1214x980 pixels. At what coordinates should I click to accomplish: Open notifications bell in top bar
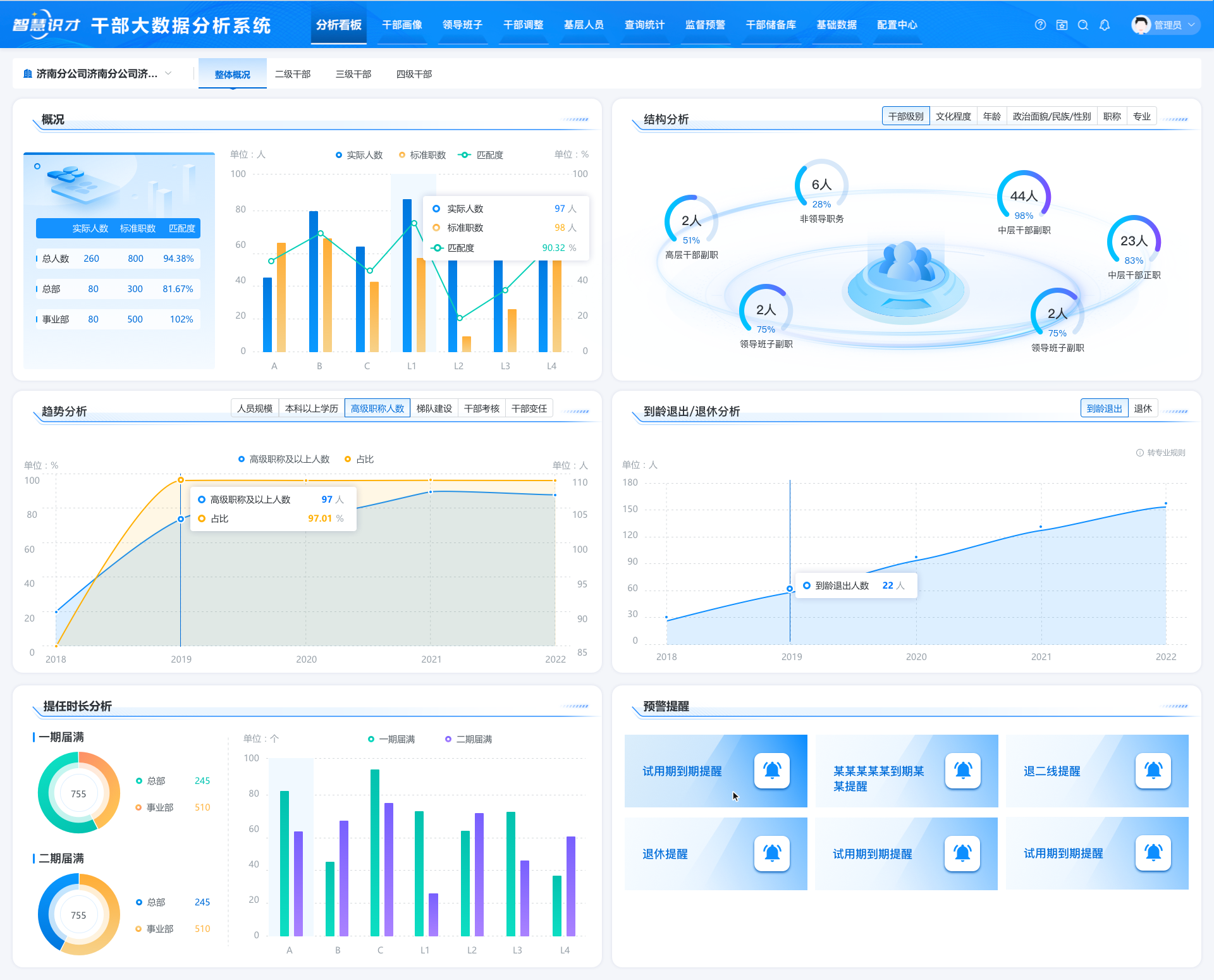click(1105, 25)
